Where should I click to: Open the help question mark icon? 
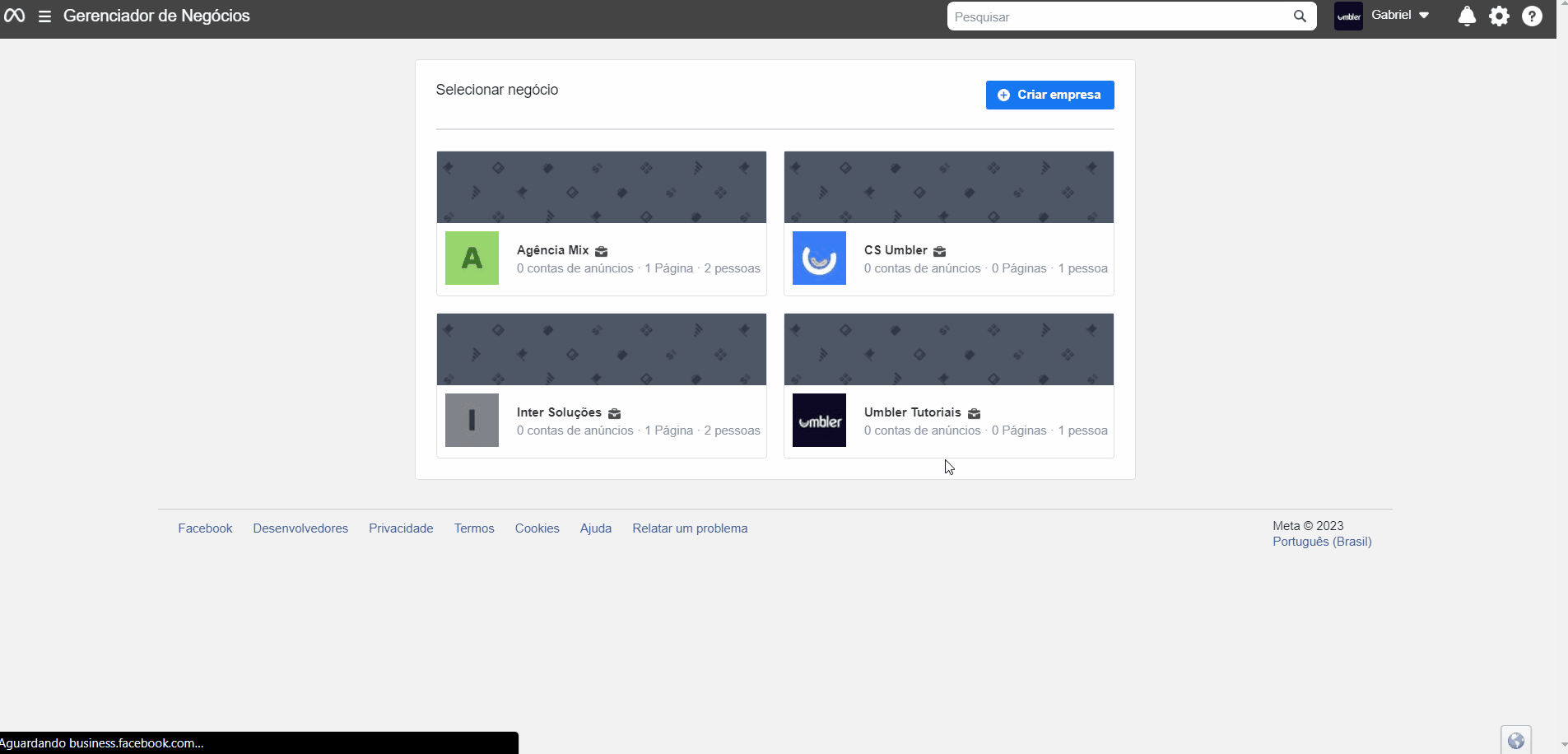pos(1532,16)
